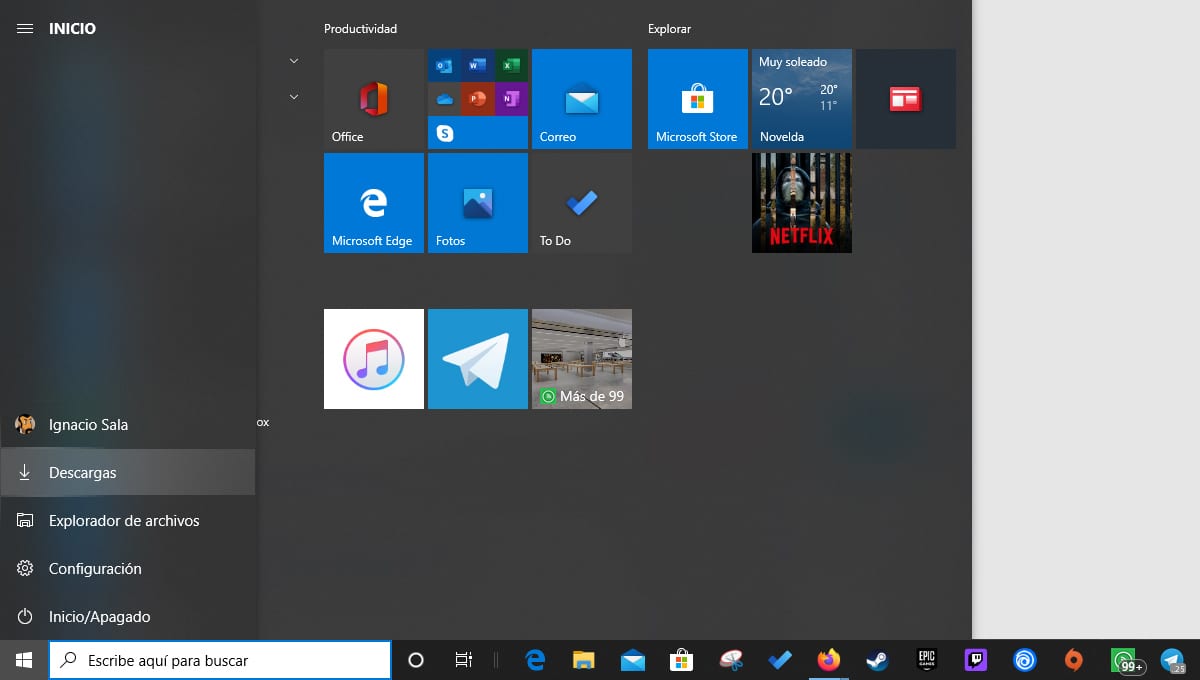Open Cortana from the taskbar circle
The image size is (1200, 680).
tap(416, 660)
